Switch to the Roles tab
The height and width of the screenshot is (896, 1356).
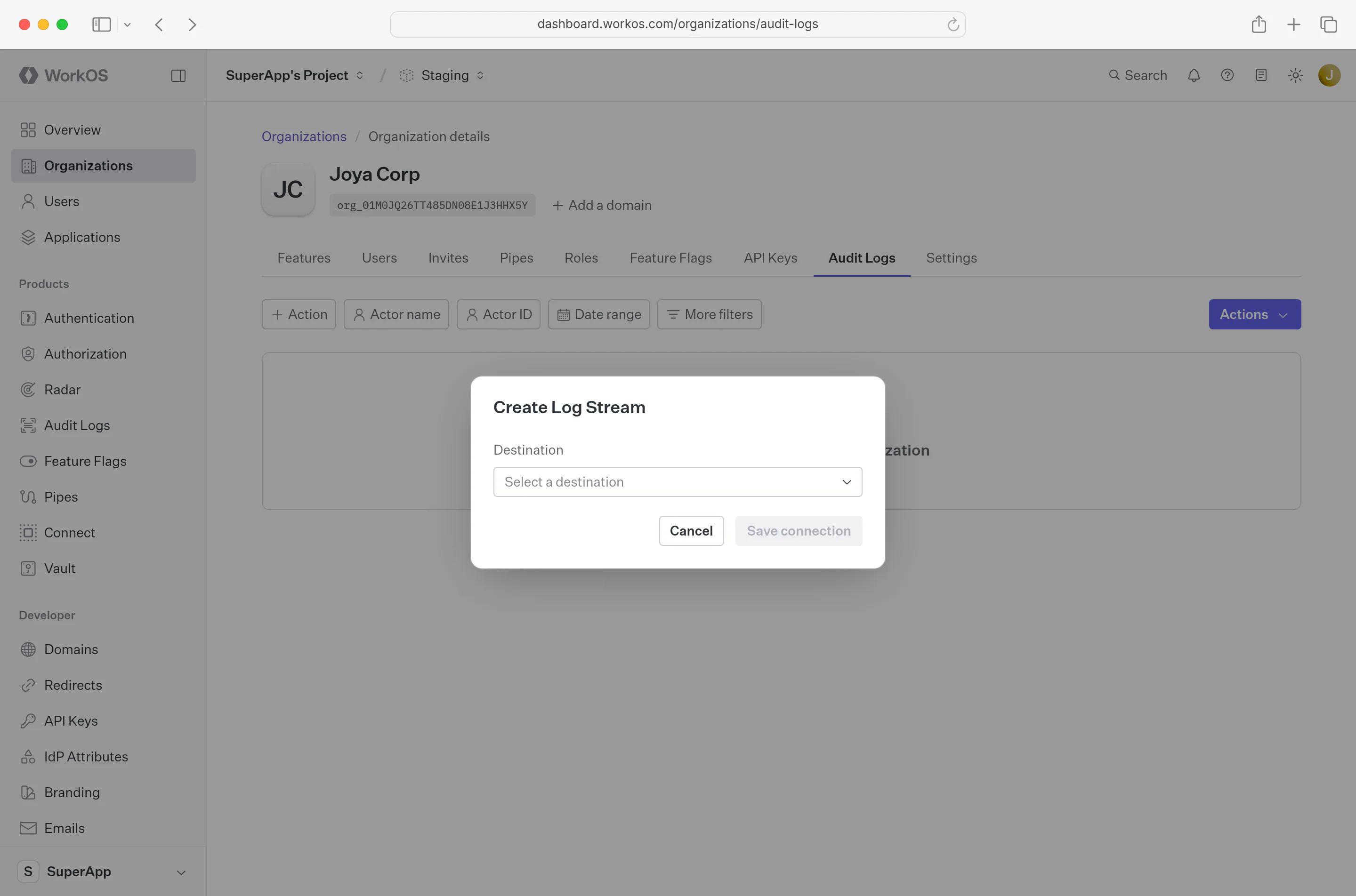(x=581, y=258)
